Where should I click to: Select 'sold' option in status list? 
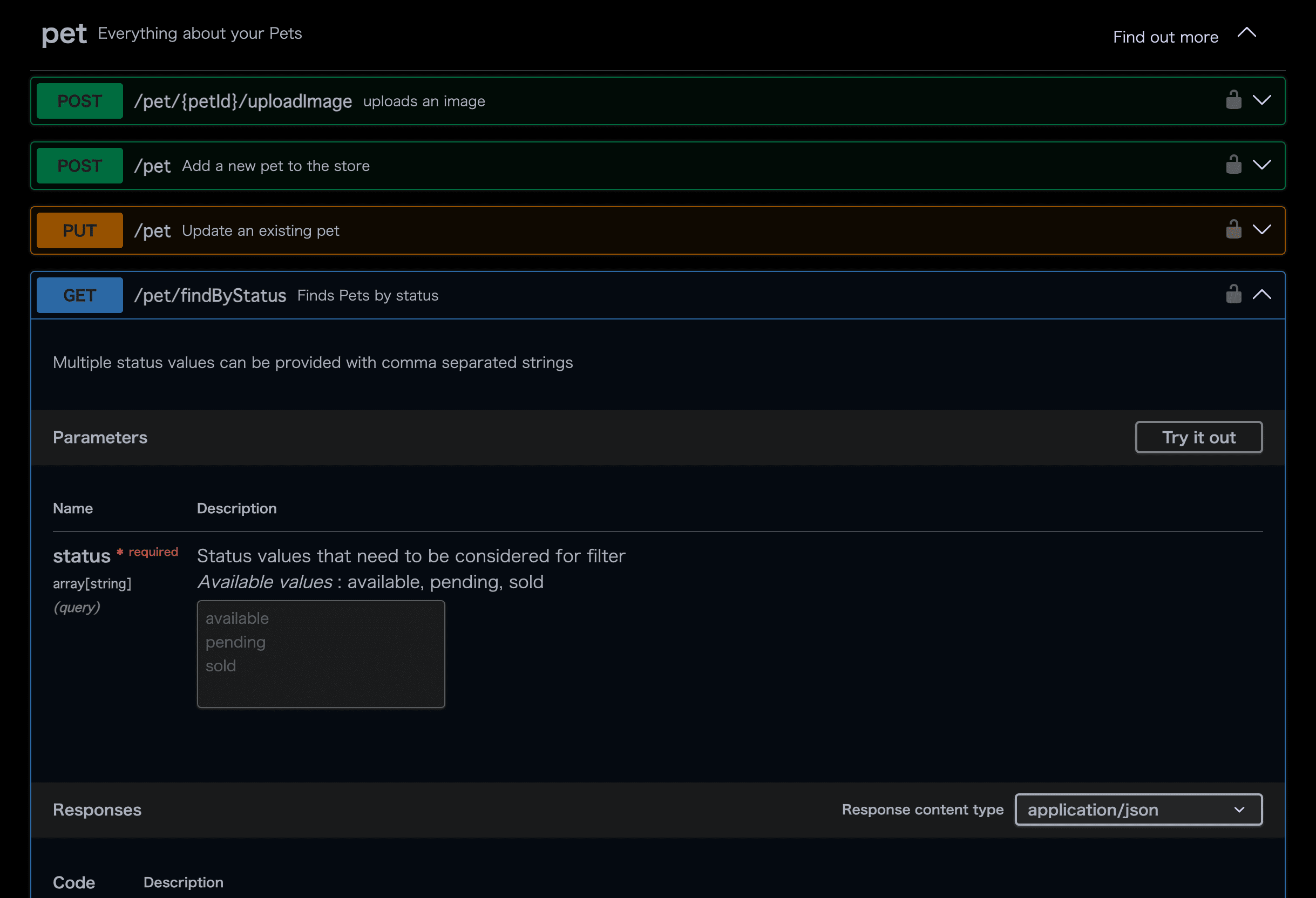tap(221, 666)
